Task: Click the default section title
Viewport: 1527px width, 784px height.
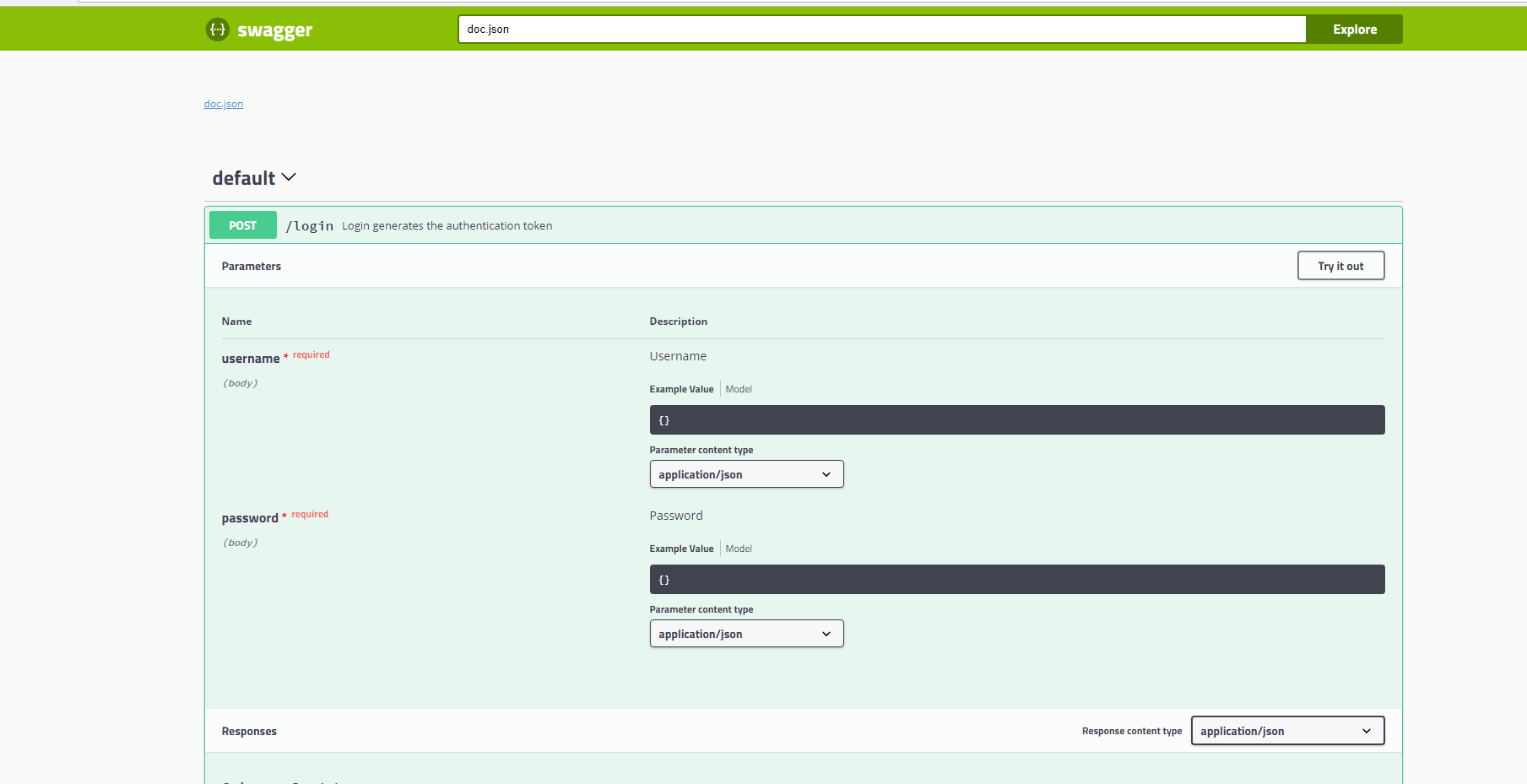Action: pyautogui.click(x=244, y=178)
